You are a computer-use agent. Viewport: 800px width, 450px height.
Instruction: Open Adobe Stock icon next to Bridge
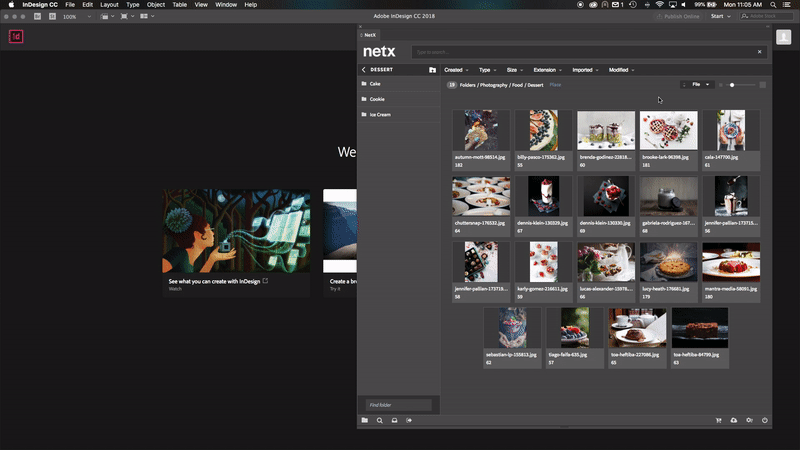point(52,16)
